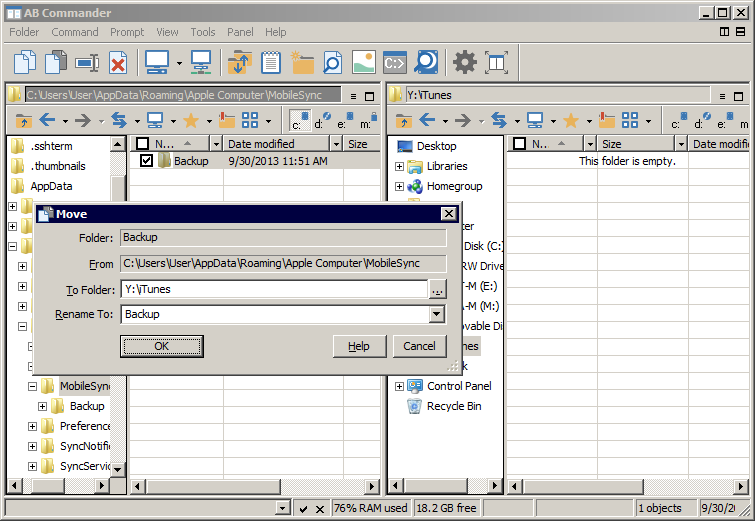This screenshot has height=521, width=755.
Task: Click the Delete red X toolbar icon
Action: coord(117,62)
